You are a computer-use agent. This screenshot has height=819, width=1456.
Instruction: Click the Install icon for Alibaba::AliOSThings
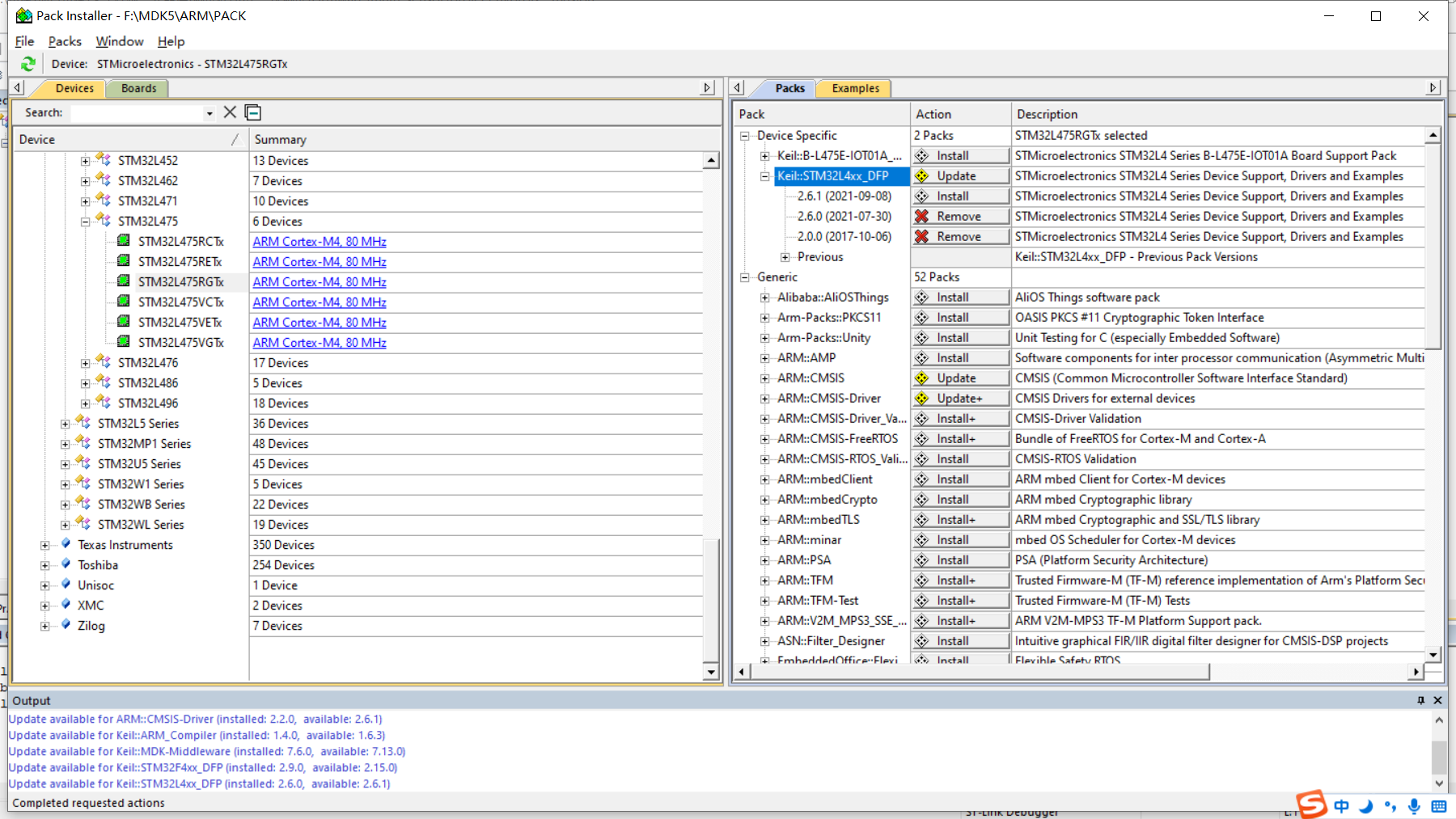tap(921, 297)
